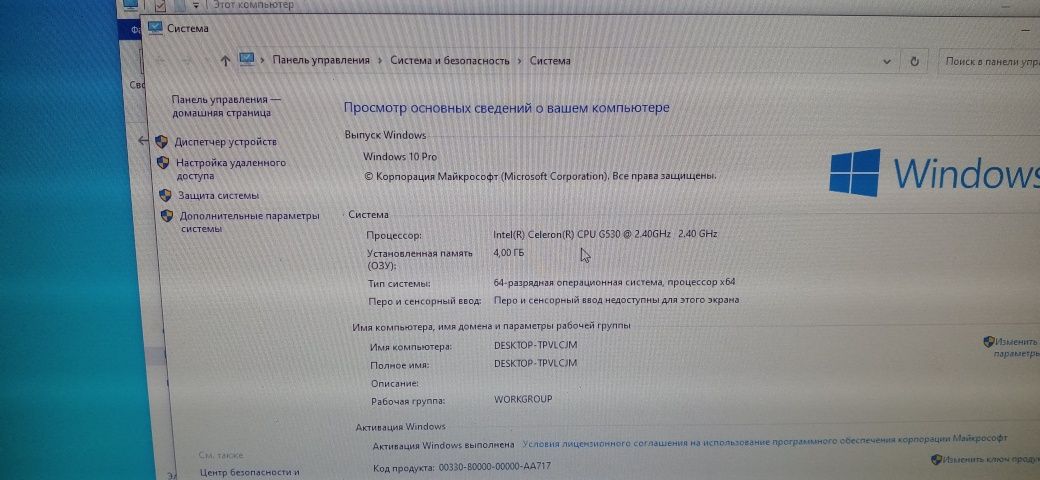
Task: Expand the address bar history dropdown
Action: pyautogui.click(x=887, y=62)
